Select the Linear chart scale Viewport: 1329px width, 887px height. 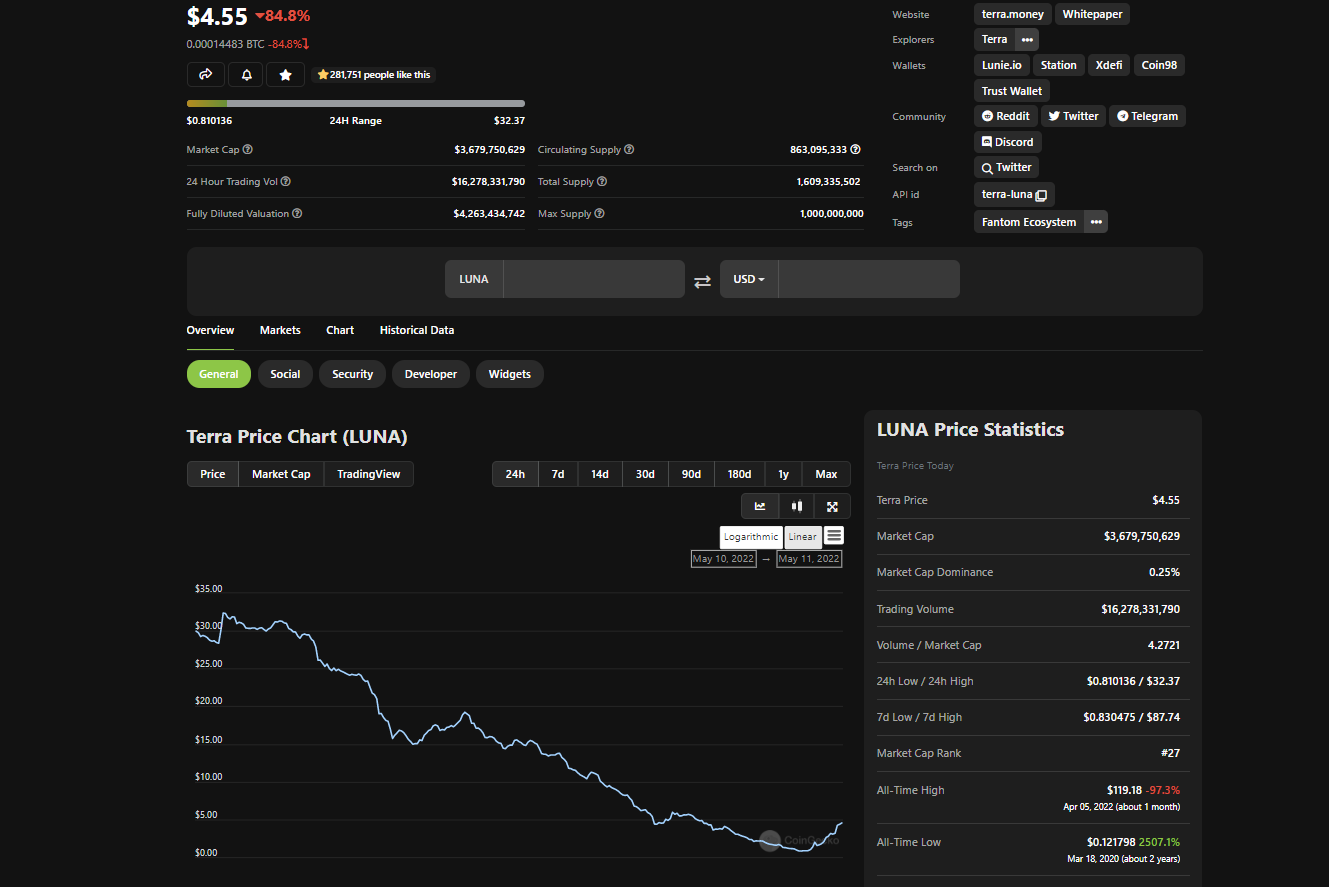click(x=802, y=537)
